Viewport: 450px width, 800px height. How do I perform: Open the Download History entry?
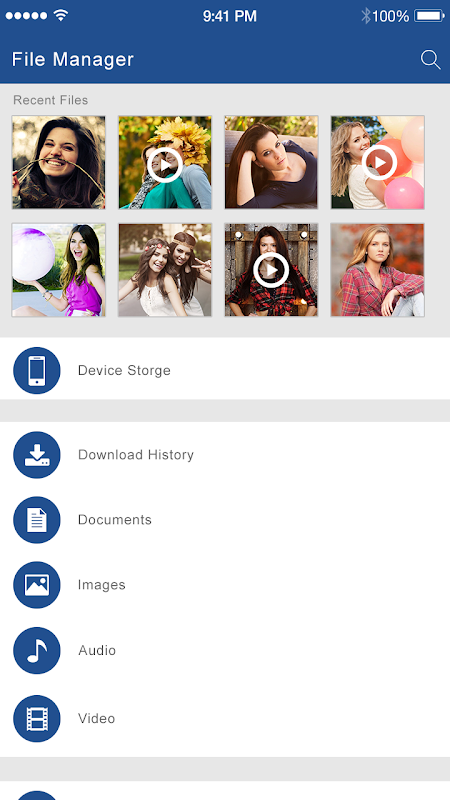(225, 455)
